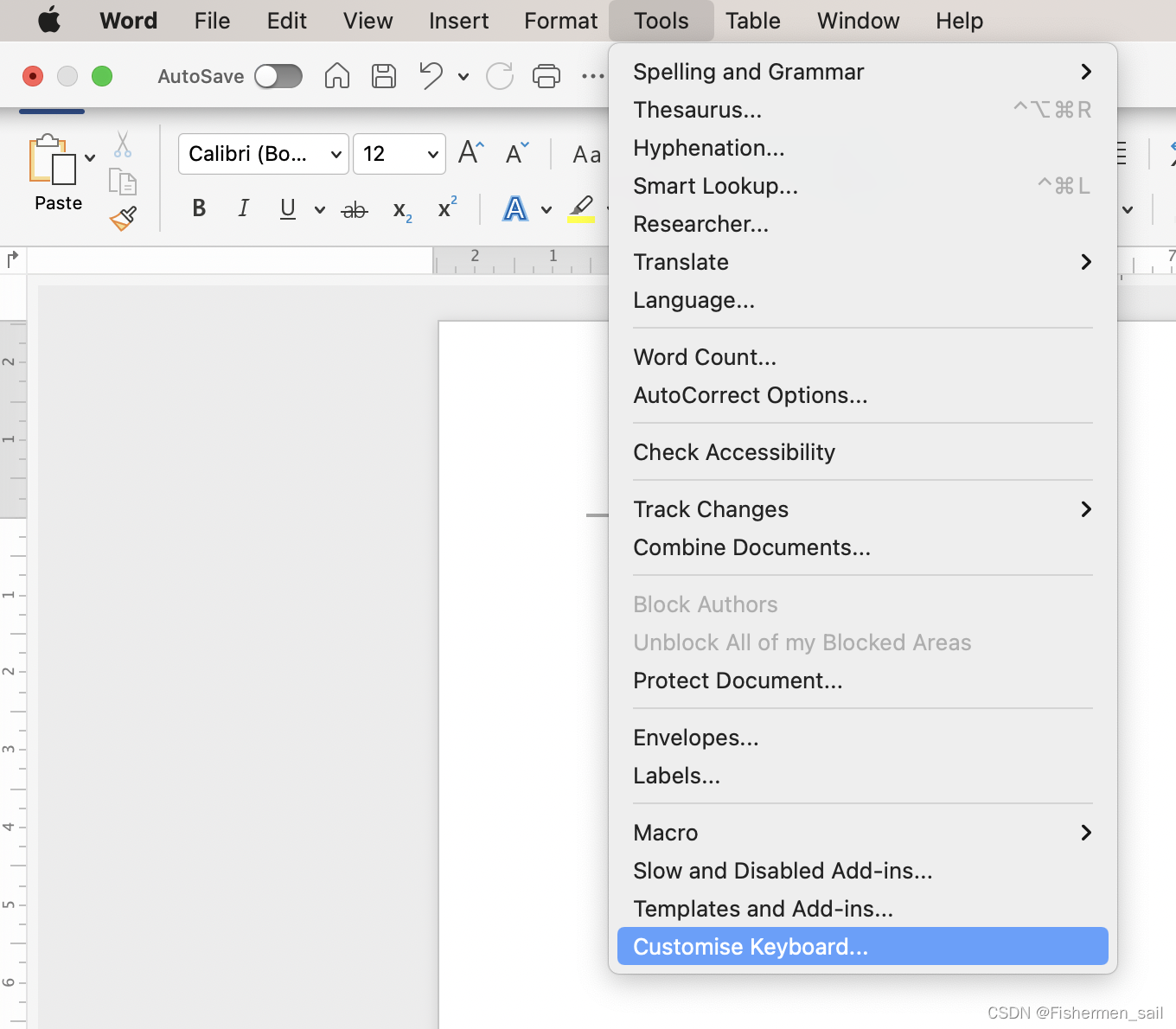Increase font size

pyautogui.click(x=471, y=153)
